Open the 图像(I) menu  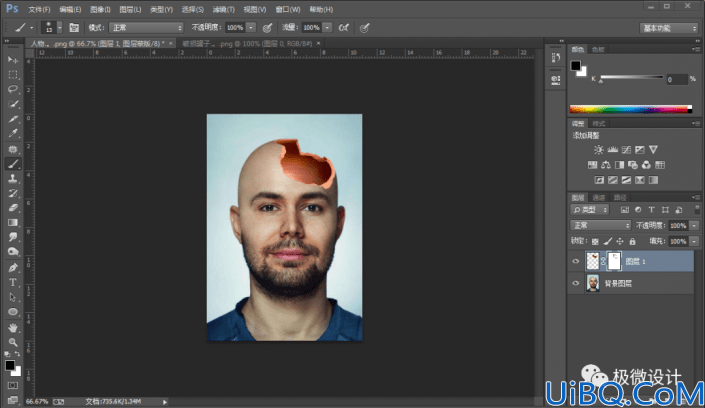tap(100, 9)
